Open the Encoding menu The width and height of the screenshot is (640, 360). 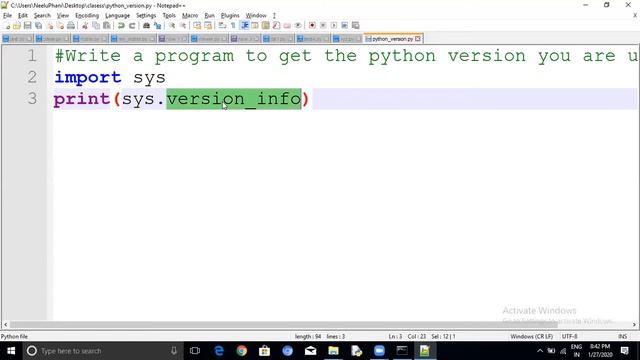(87, 16)
